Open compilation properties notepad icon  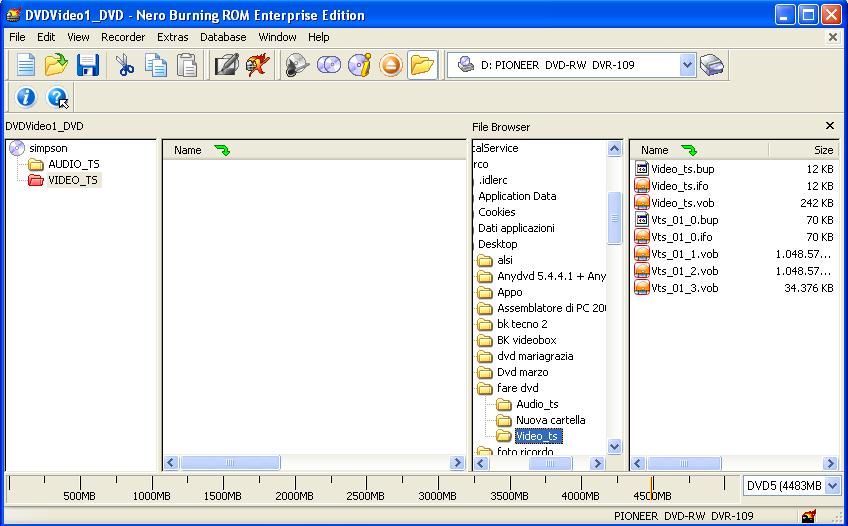227,65
